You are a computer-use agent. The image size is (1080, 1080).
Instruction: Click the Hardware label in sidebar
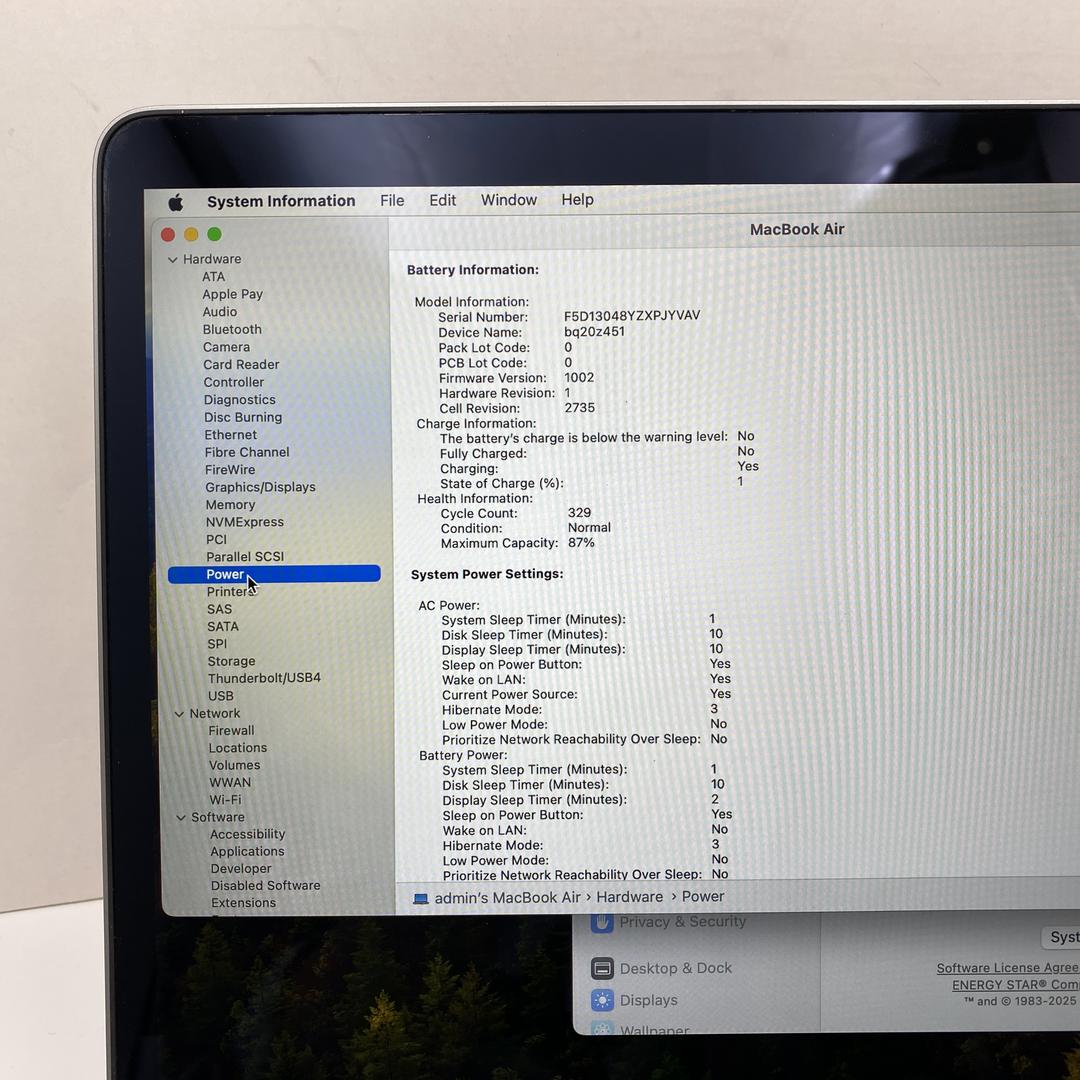(x=212, y=259)
